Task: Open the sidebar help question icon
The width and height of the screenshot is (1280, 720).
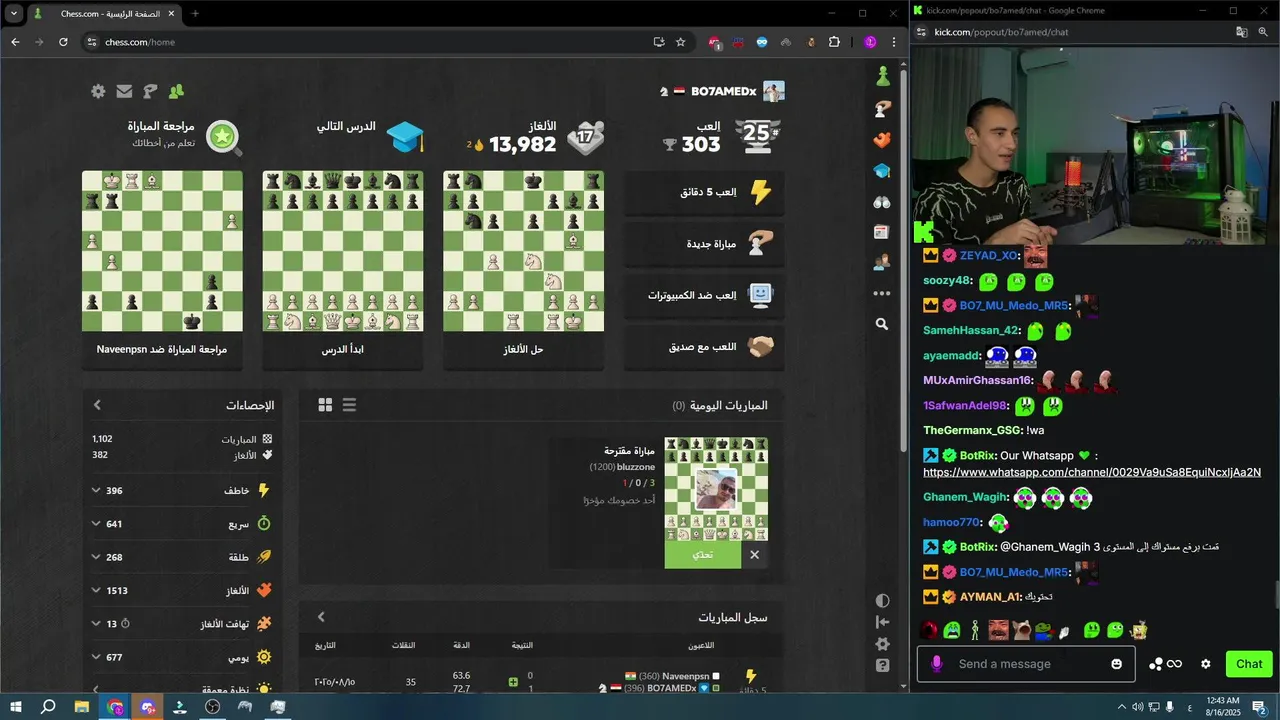Action: pos(882,665)
